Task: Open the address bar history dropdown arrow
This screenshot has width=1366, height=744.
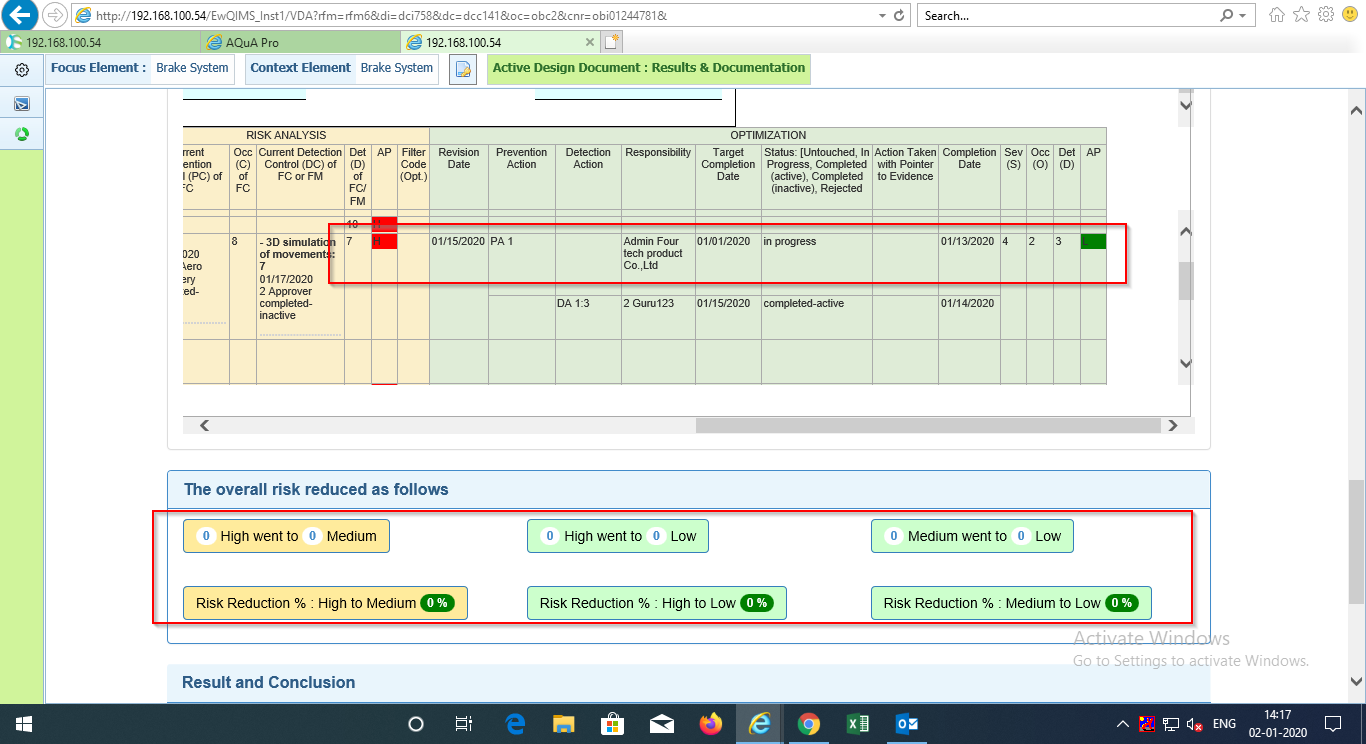Action: (x=882, y=15)
